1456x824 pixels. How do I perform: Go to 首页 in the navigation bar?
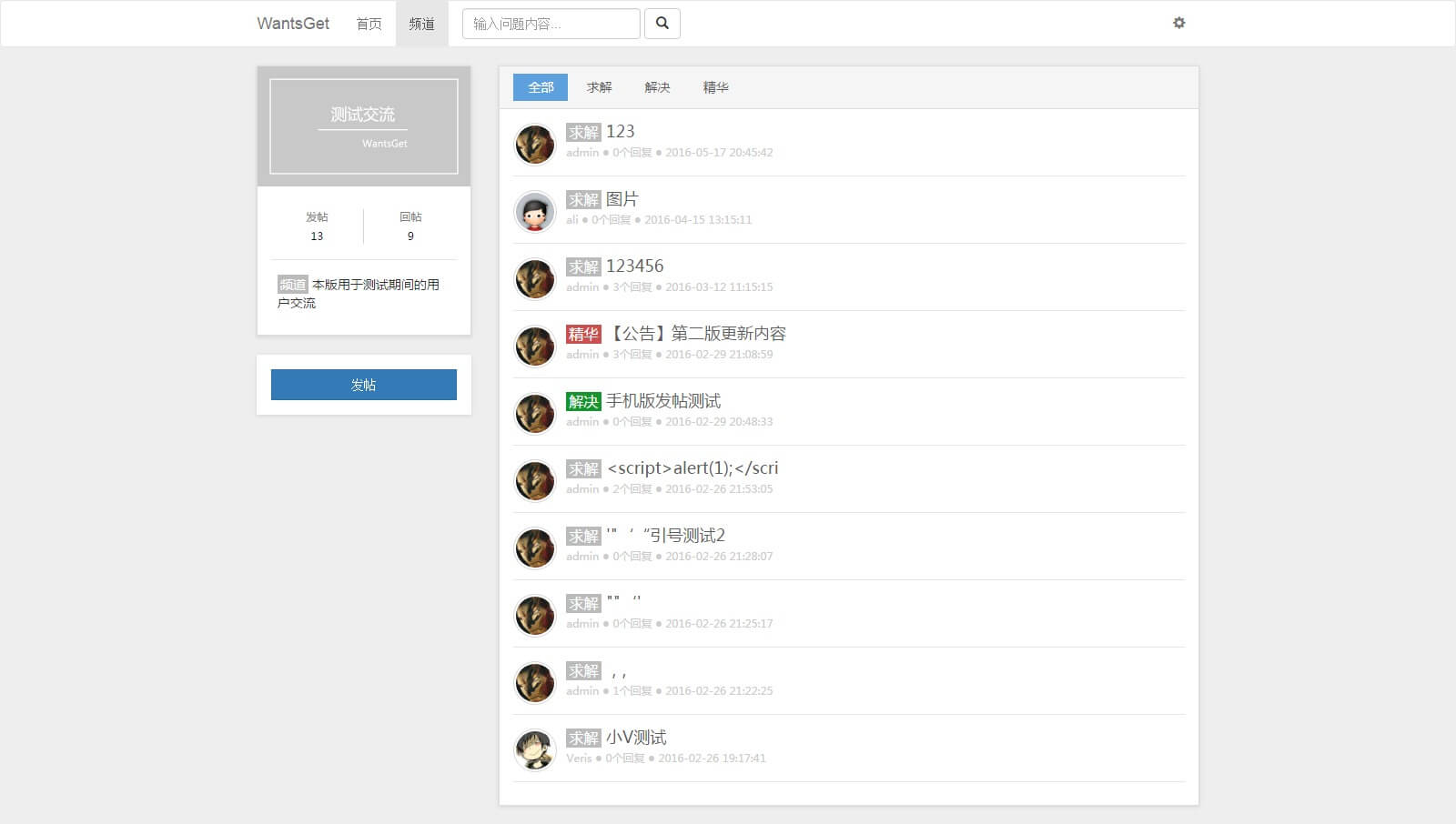point(369,24)
